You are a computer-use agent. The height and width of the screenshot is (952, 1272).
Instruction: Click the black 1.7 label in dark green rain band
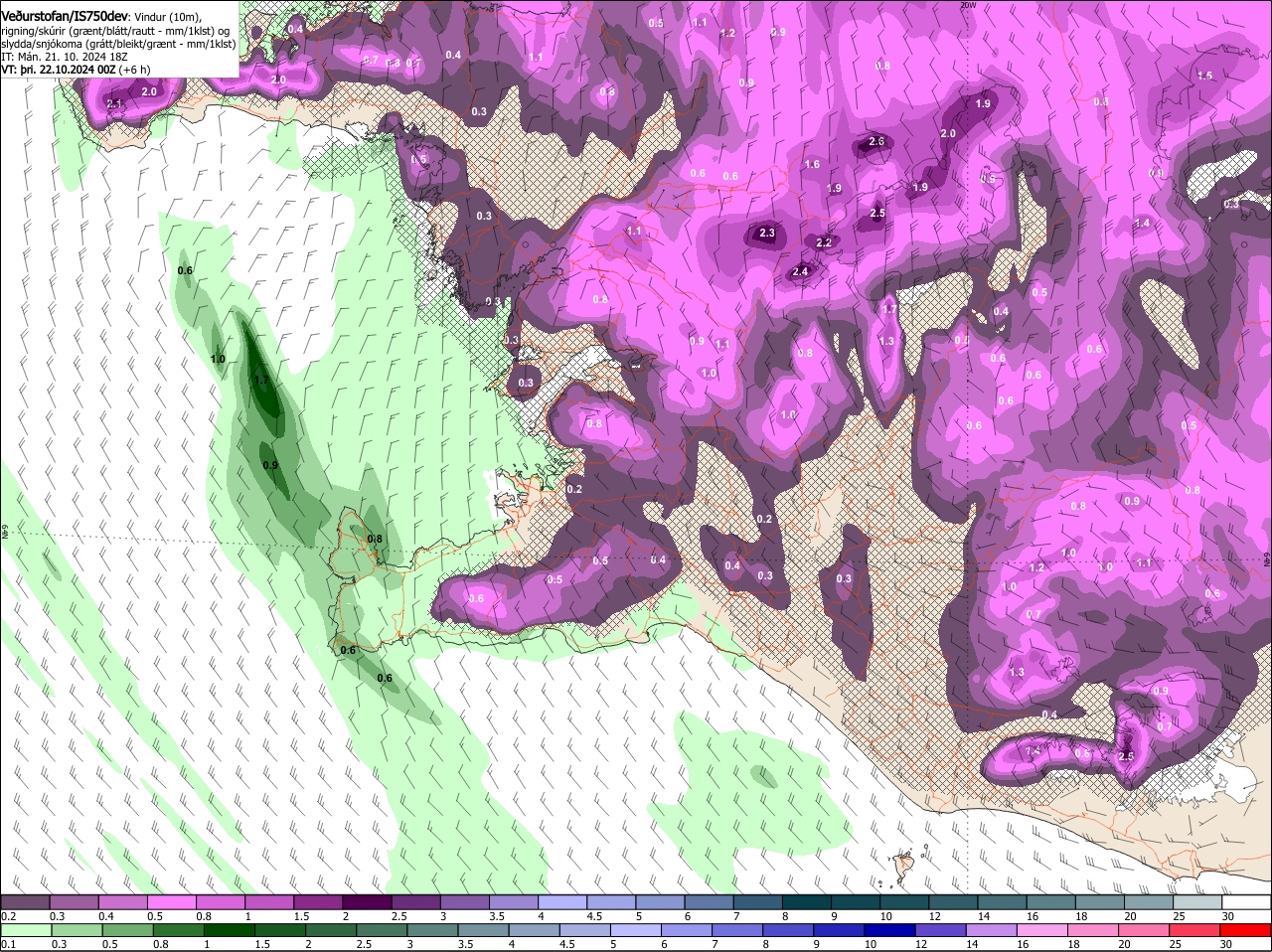coord(261,381)
